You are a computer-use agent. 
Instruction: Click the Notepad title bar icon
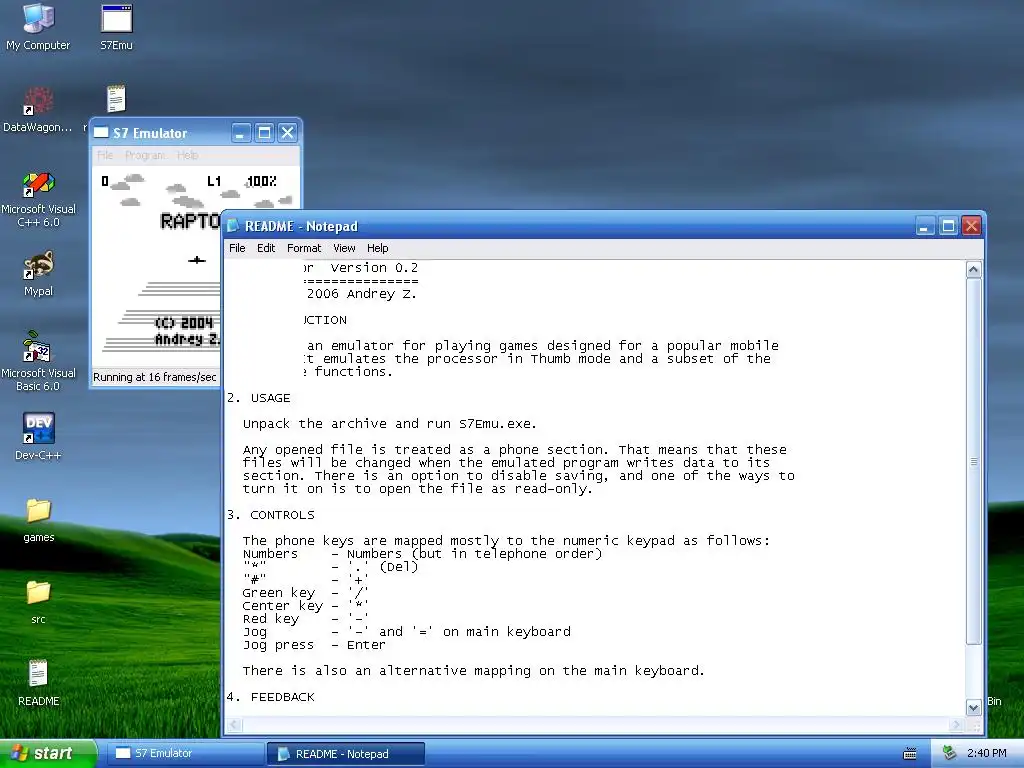pyautogui.click(x=233, y=226)
